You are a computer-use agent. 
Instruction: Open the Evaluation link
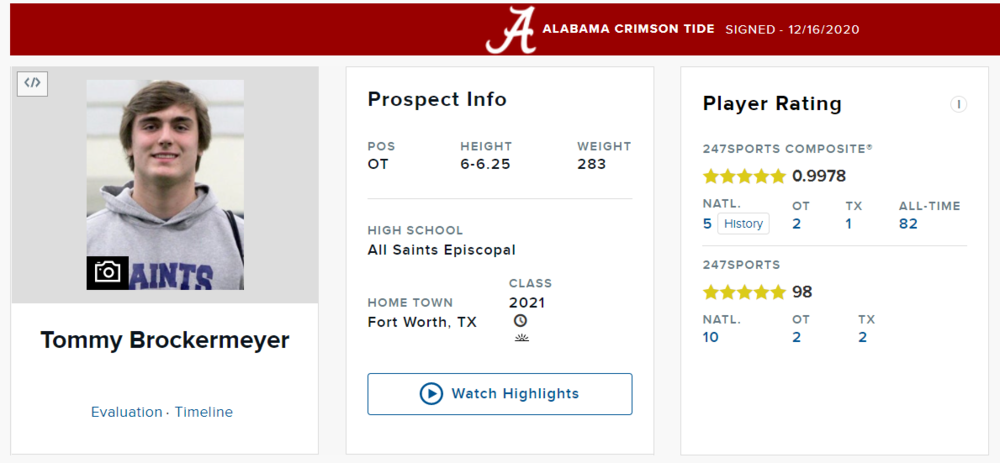126,412
